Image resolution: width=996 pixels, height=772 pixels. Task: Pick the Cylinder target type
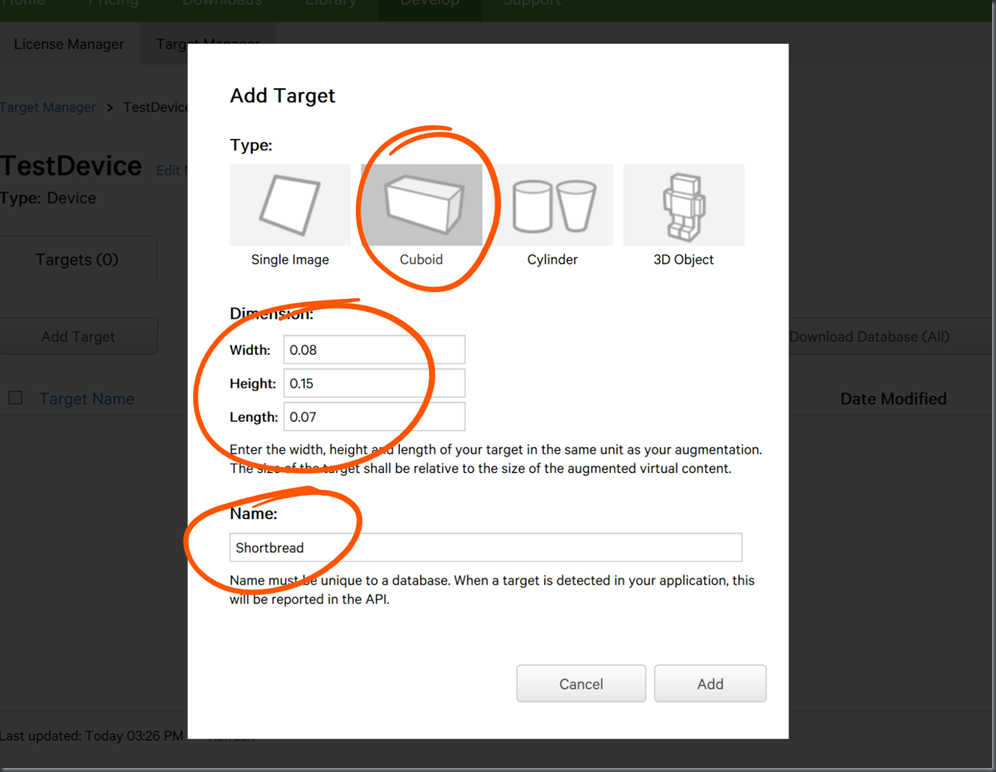pyautogui.click(x=553, y=205)
